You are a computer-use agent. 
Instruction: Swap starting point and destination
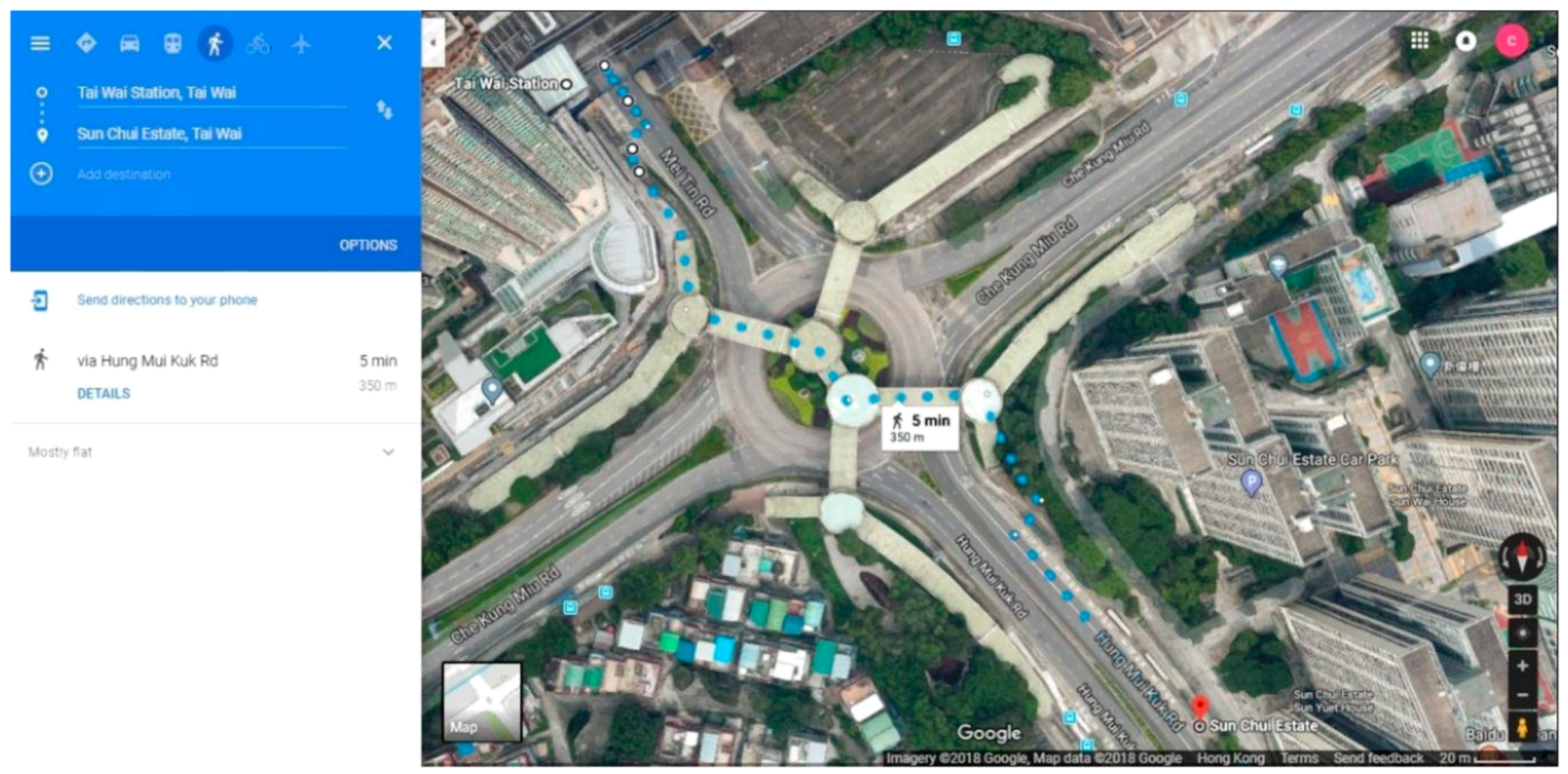click(x=385, y=109)
